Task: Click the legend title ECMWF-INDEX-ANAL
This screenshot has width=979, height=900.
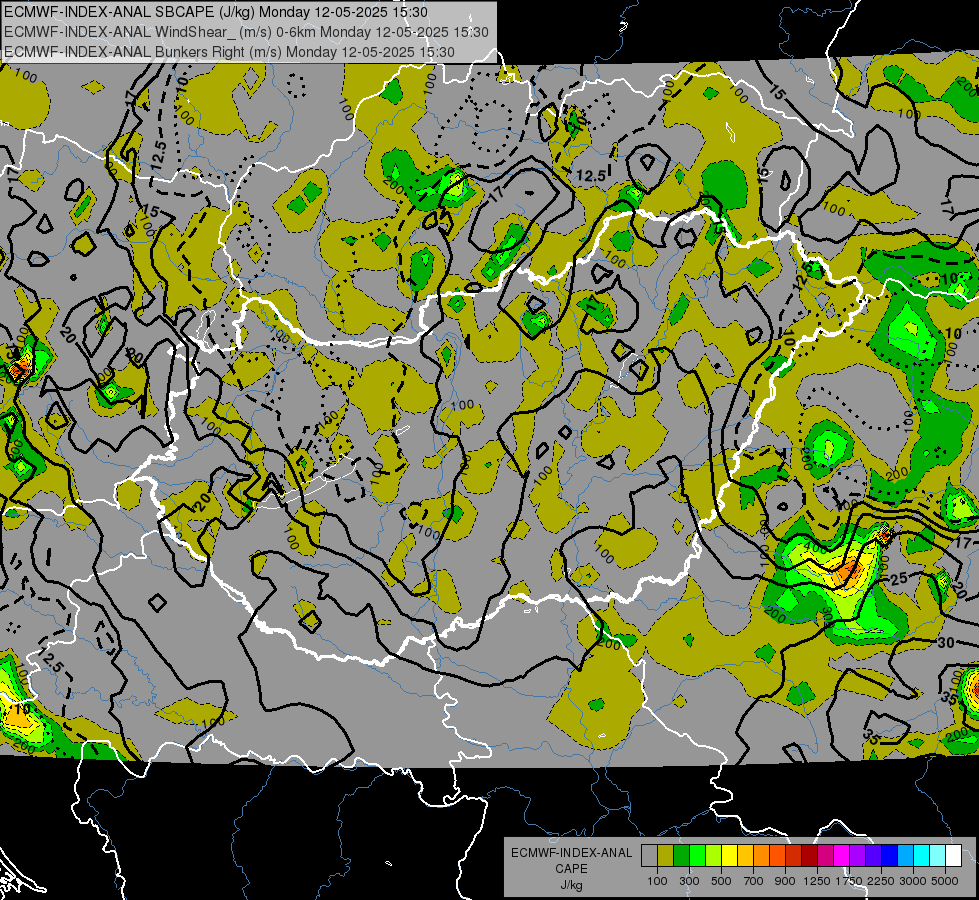Action: pyautogui.click(x=571, y=853)
